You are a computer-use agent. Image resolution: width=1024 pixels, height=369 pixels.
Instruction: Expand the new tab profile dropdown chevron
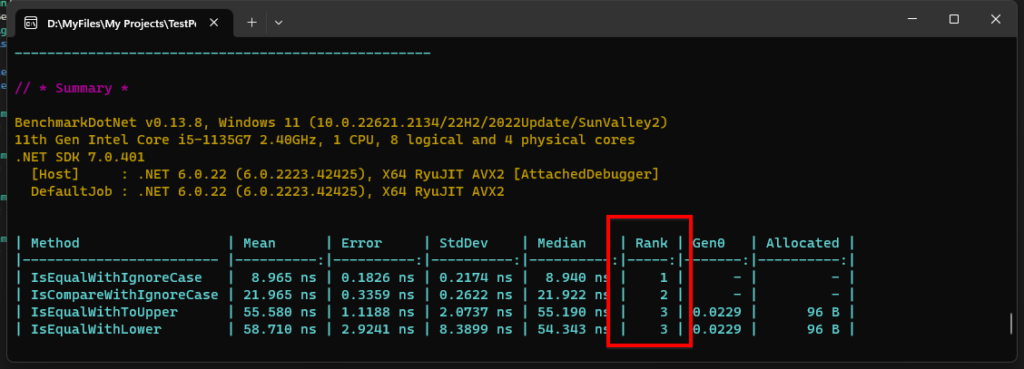[279, 23]
